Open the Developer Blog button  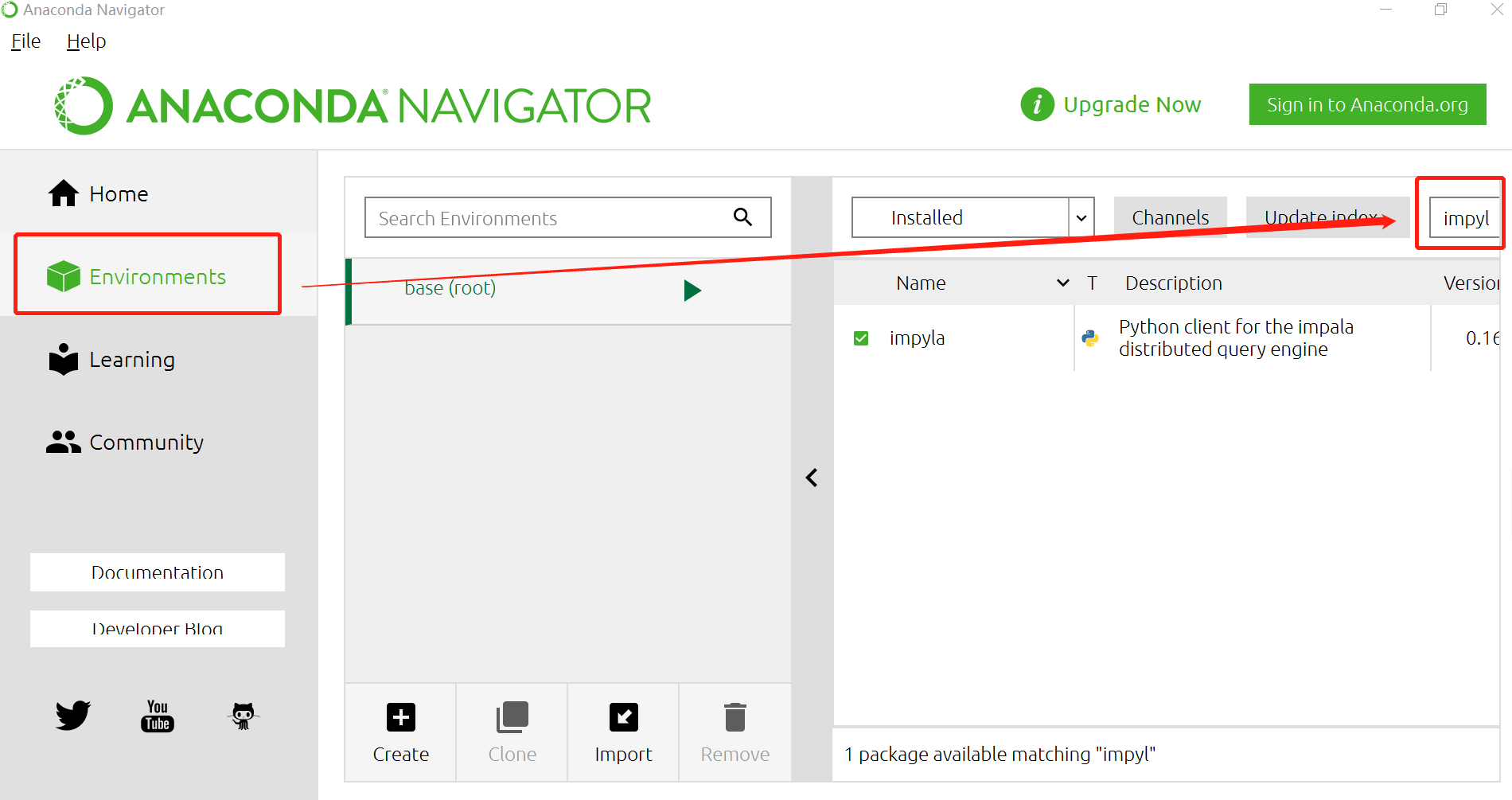click(x=158, y=629)
